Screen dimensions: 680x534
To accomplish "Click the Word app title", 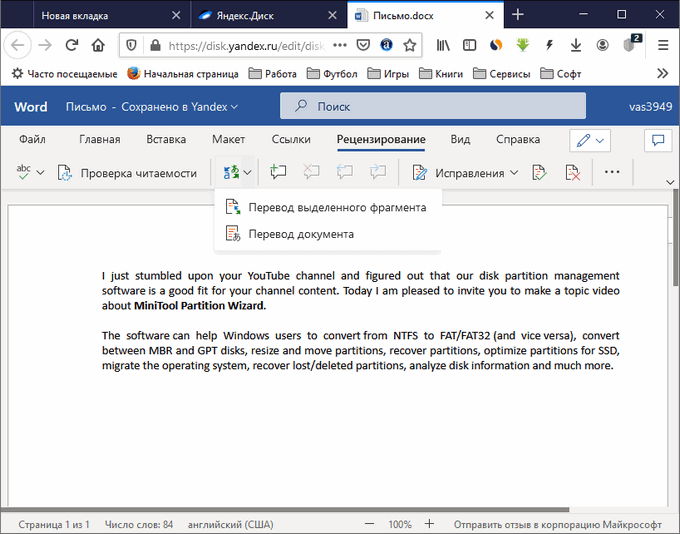I will pos(31,107).
